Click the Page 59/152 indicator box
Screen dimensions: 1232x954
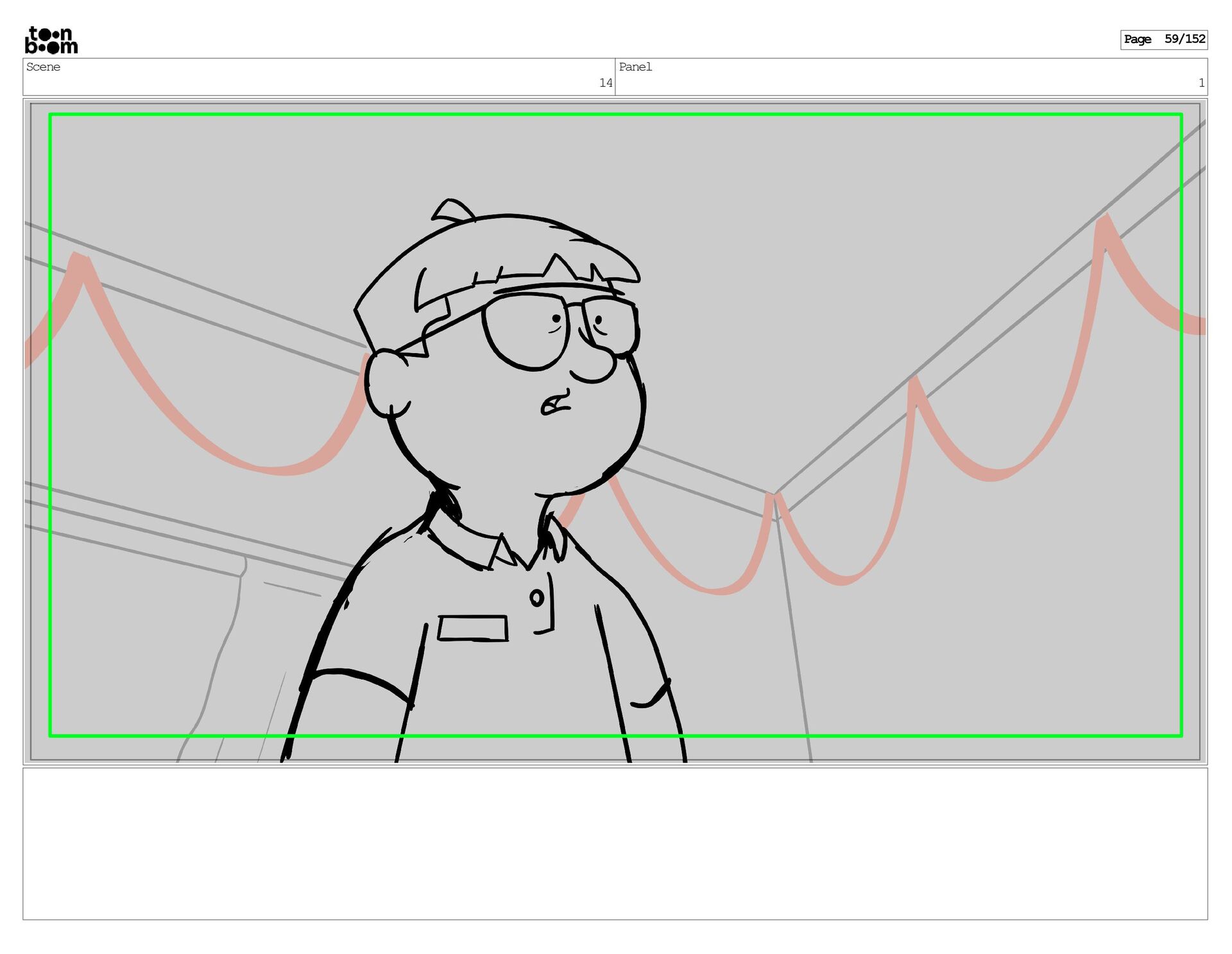pyautogui.click(x=1163, y=39)
